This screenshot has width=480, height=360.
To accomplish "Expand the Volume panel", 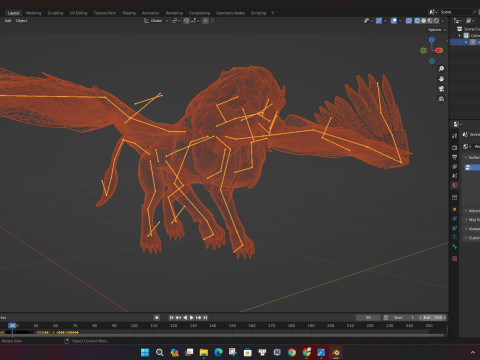I will tap(473, 211).
